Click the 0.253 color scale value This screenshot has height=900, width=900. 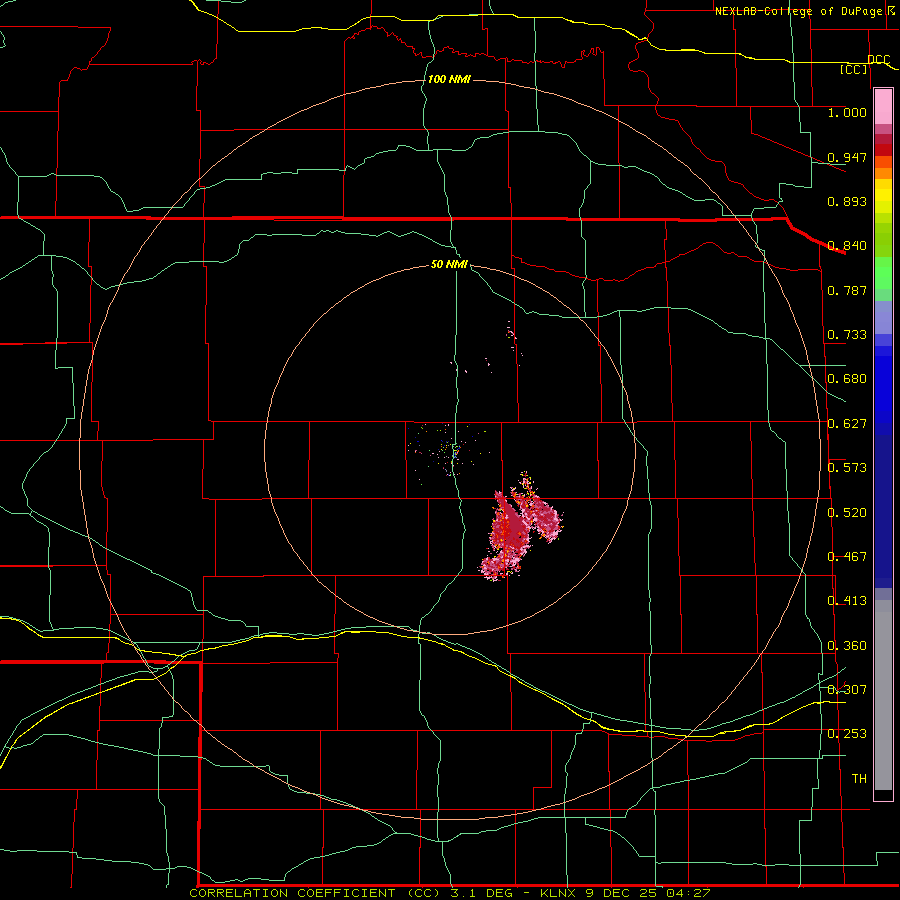coord(847,734)
